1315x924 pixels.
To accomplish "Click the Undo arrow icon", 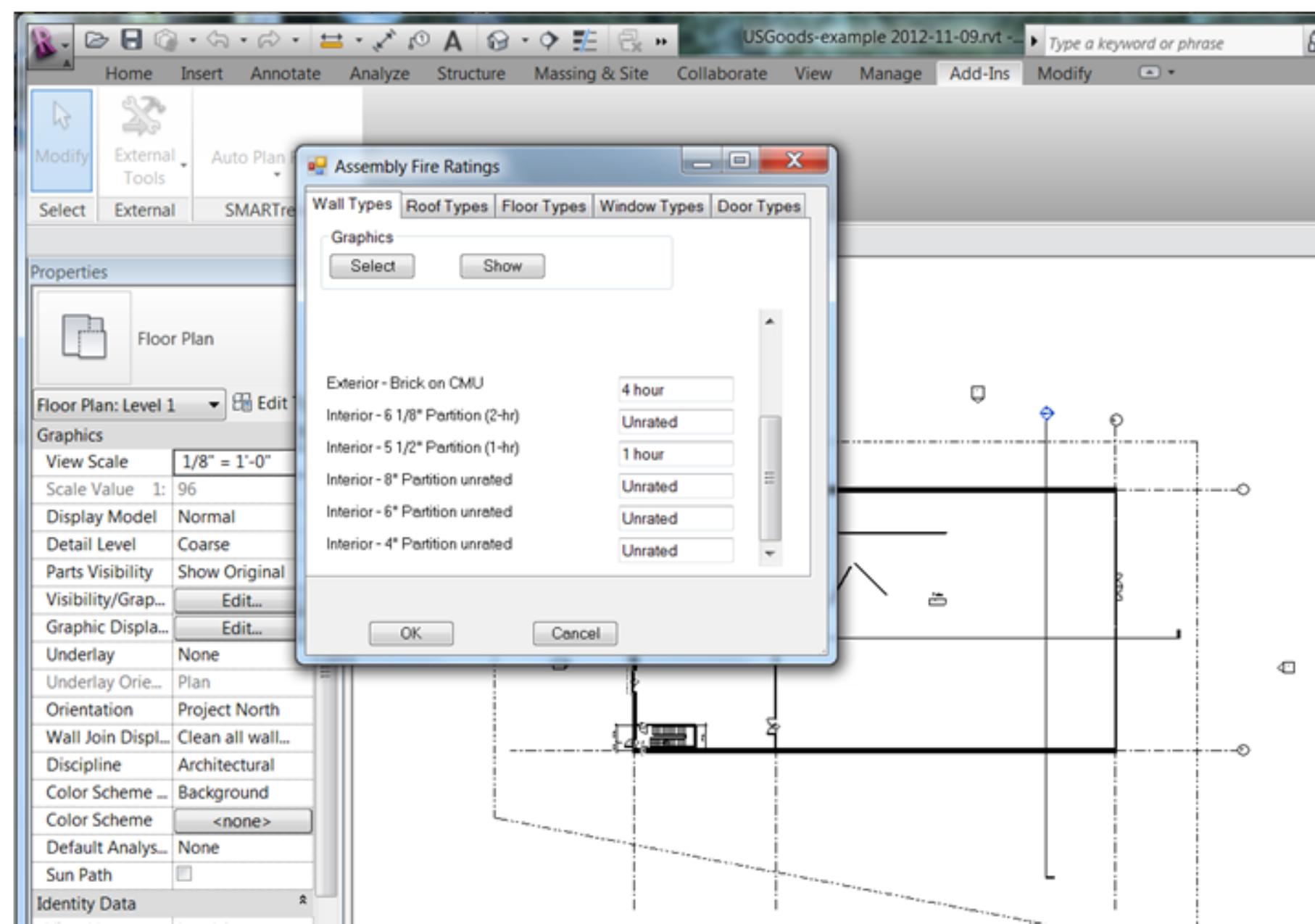I will pyautogui.click(x=217, y=41).
